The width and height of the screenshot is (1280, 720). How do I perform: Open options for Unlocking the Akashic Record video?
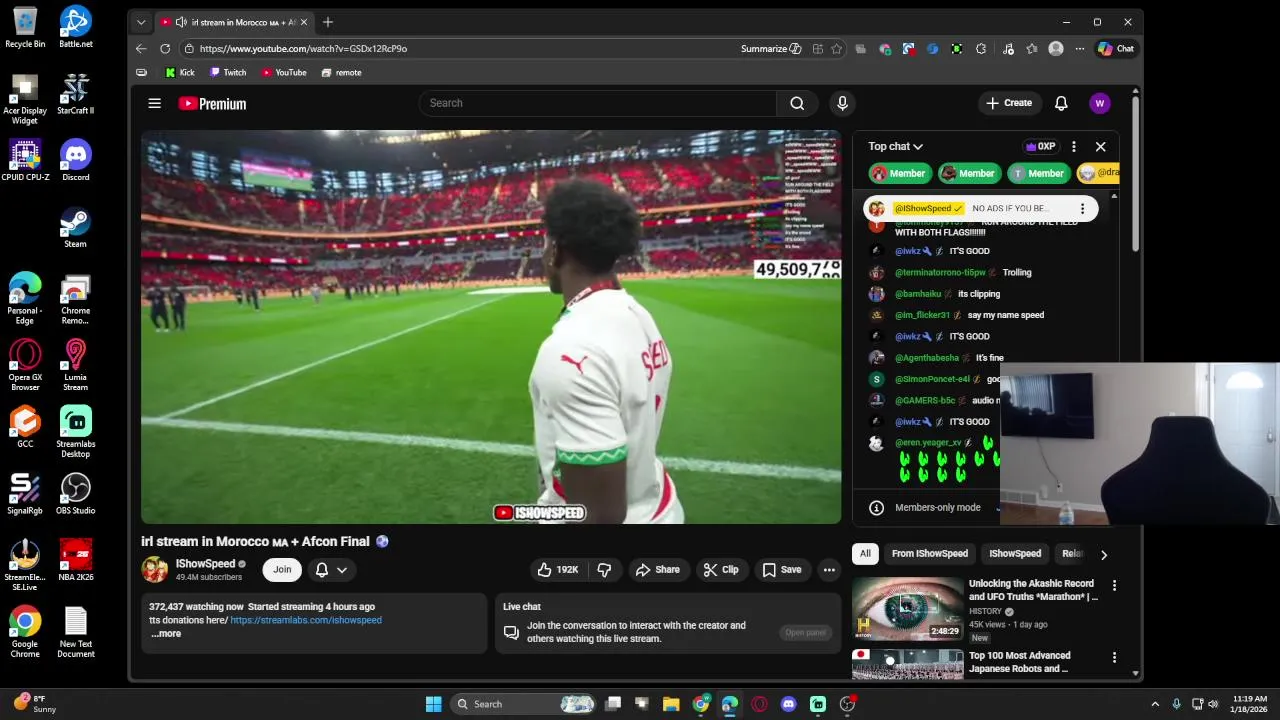pyautogui.click(x=1114, y=585)
